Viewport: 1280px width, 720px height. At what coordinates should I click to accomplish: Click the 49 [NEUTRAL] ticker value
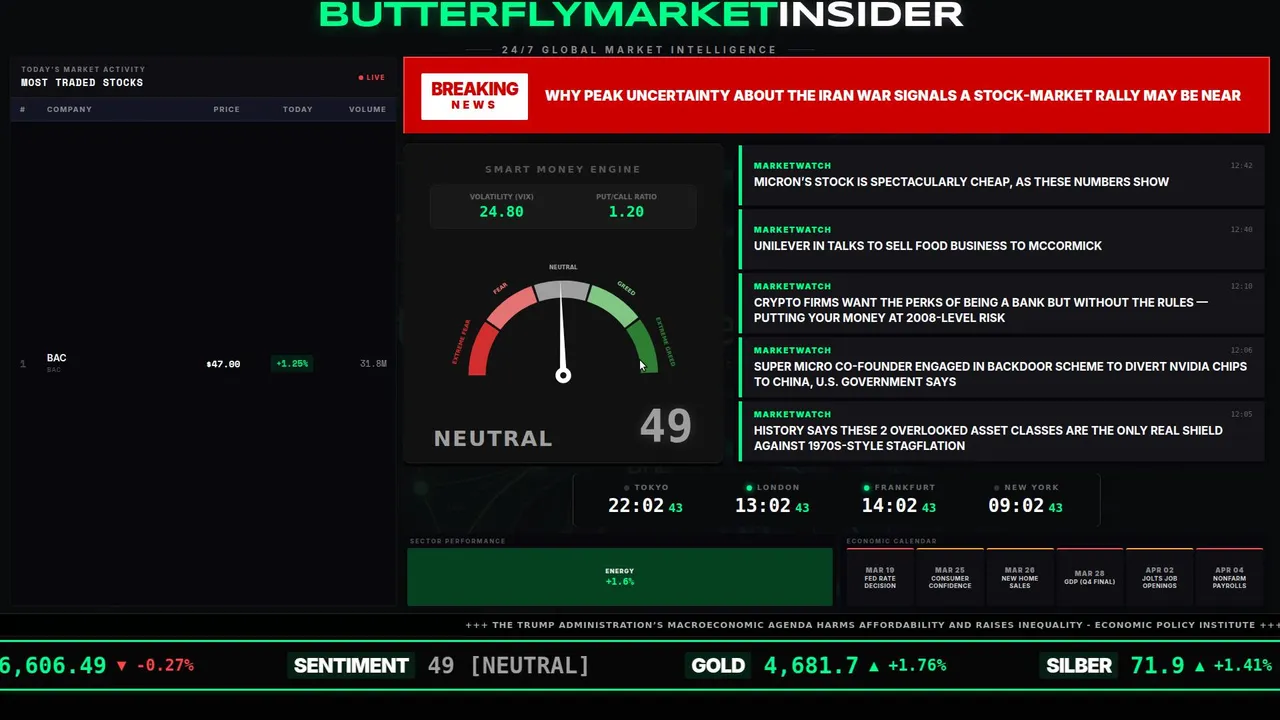tap(508, 666)
